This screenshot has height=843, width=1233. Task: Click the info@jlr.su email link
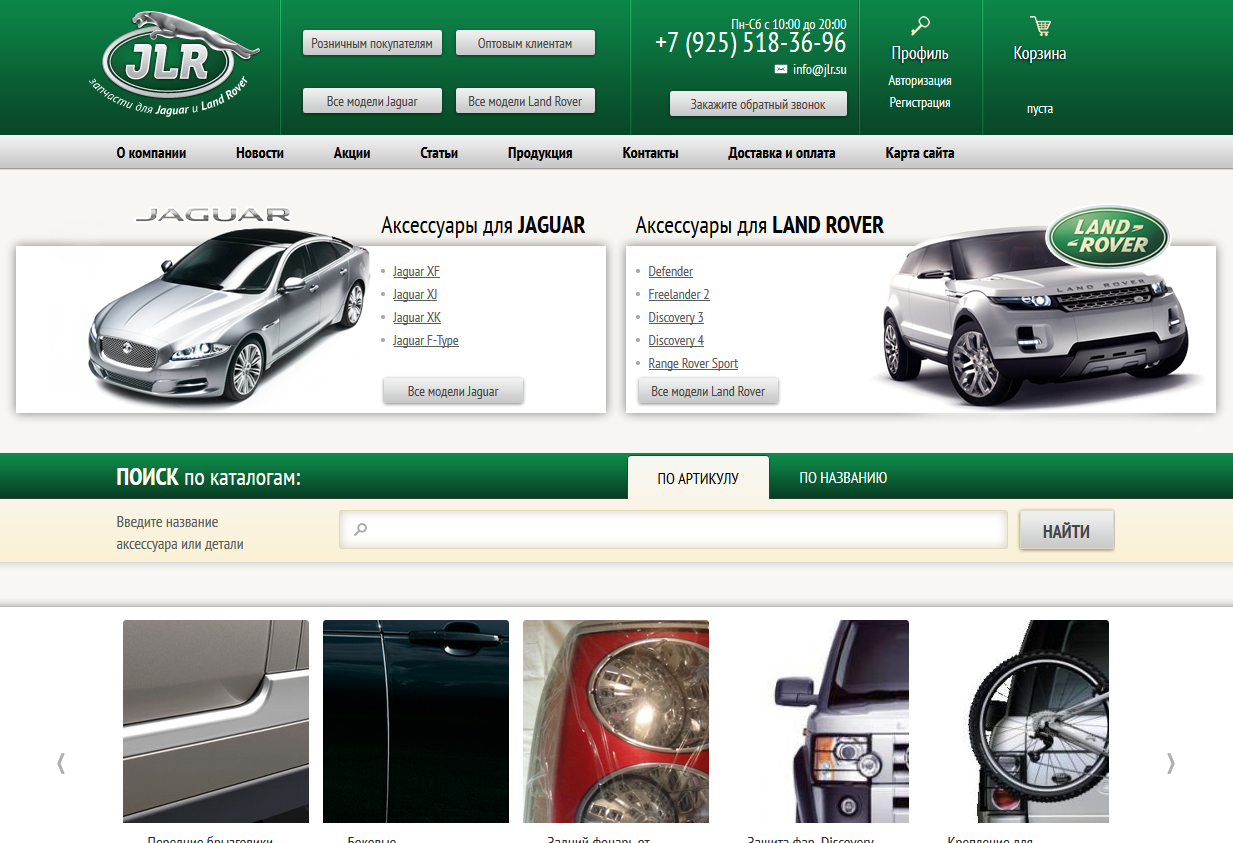(820, 69)
